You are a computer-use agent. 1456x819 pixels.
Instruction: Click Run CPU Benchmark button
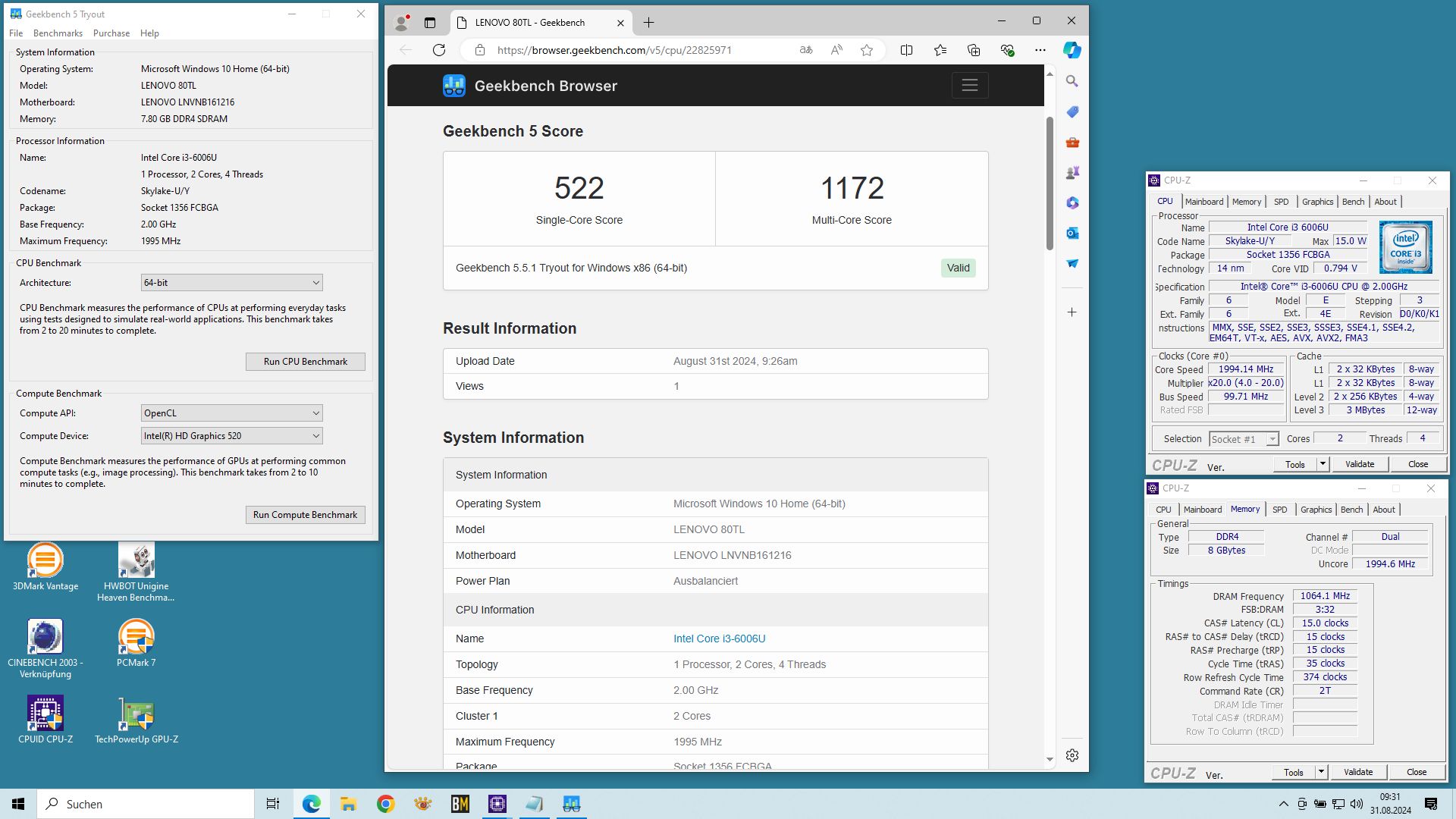tap(305, 362)
